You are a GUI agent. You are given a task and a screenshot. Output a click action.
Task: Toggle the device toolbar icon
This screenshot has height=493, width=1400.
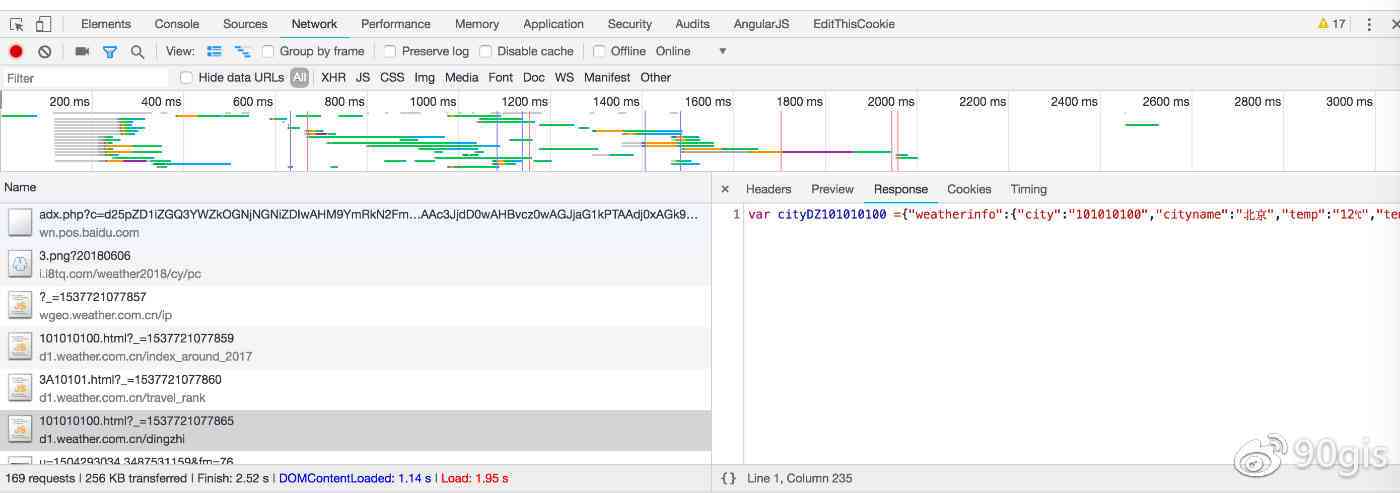(x=43, y=24)
